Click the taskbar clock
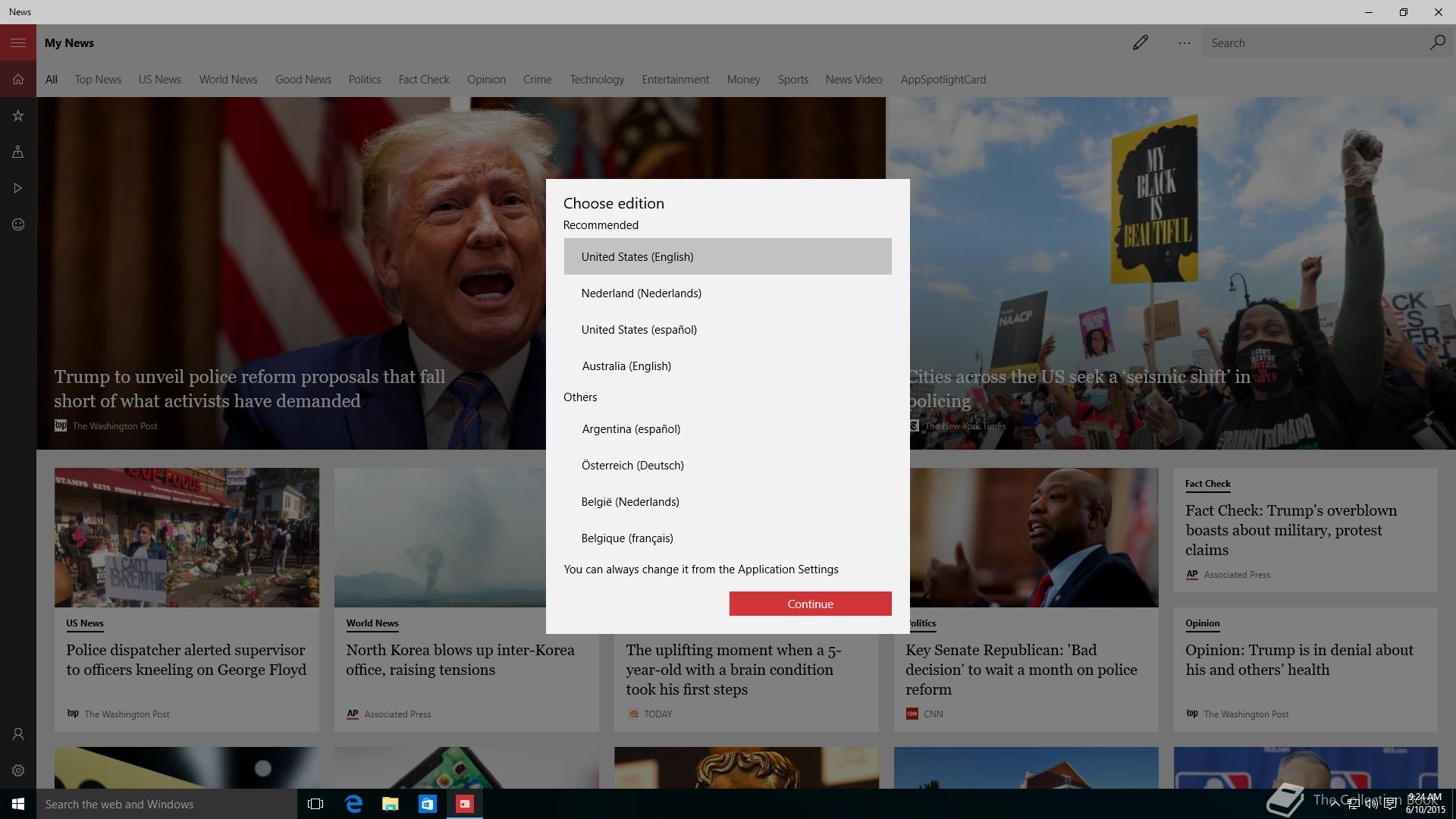 [1424, 804]
